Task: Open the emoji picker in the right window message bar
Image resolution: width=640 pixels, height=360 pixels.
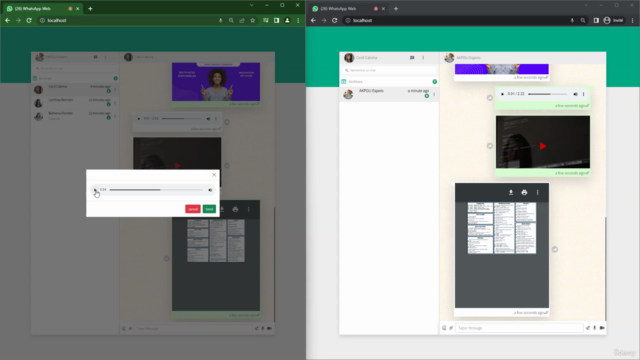Action: tap(444, 328)
